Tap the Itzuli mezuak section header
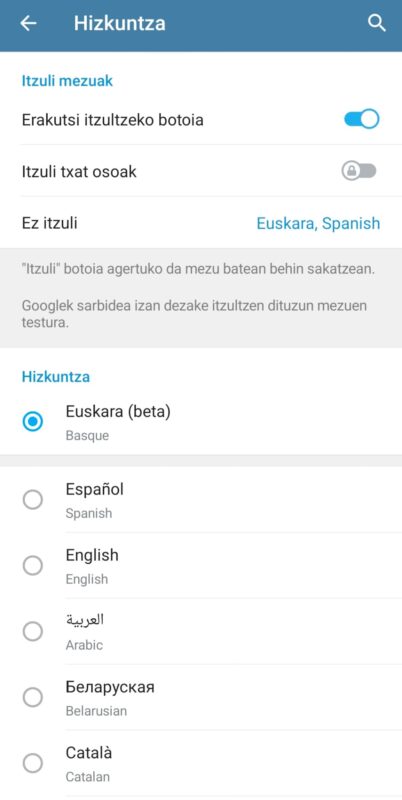 click(67, 81)
